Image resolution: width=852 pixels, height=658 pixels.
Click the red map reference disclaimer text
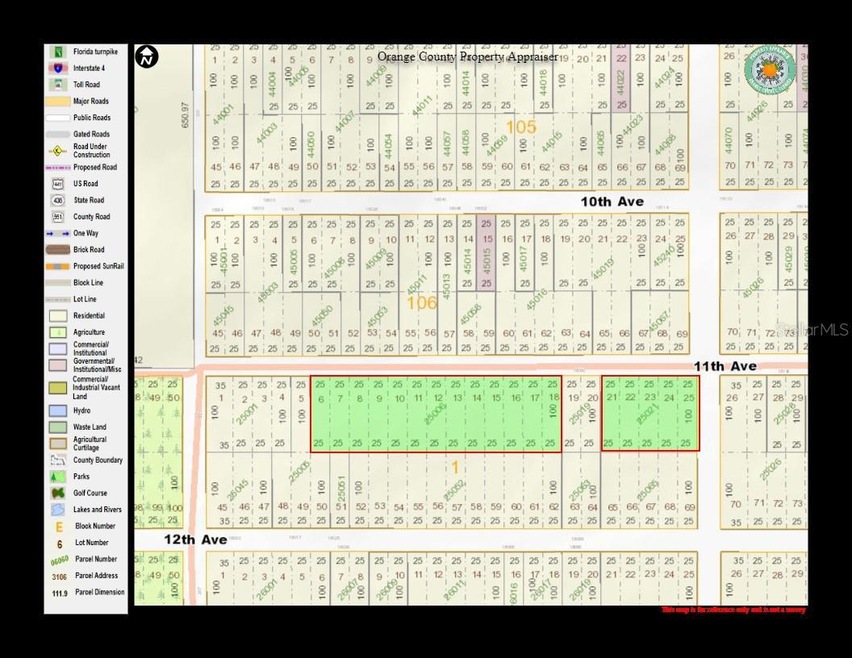(734, 610)
